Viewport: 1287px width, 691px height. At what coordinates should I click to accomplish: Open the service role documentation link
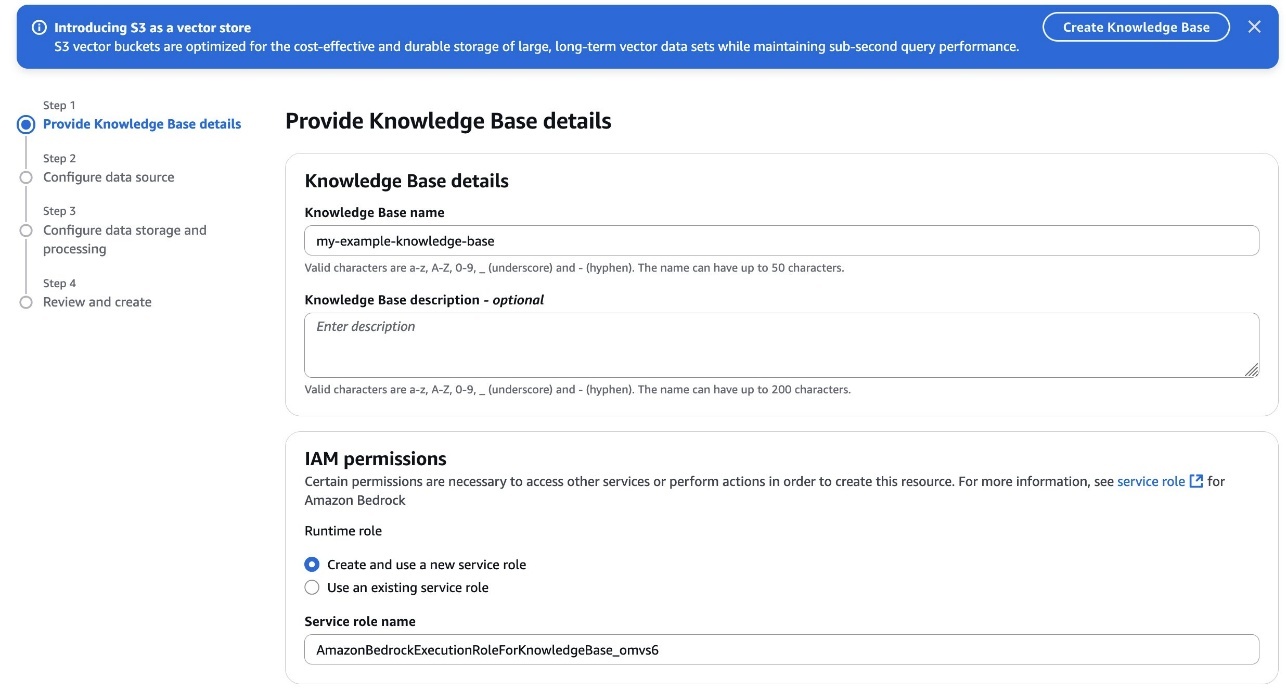1151,482
